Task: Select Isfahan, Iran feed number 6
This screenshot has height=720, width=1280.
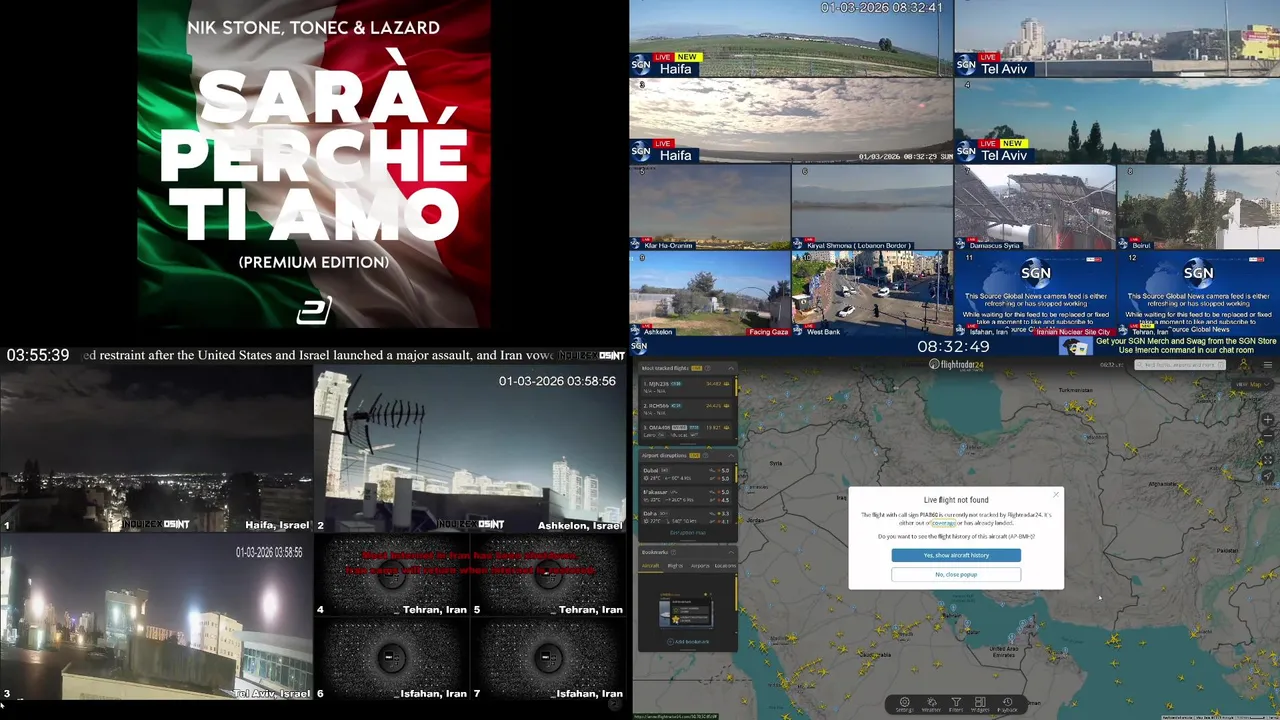Action: coord(391,659)
